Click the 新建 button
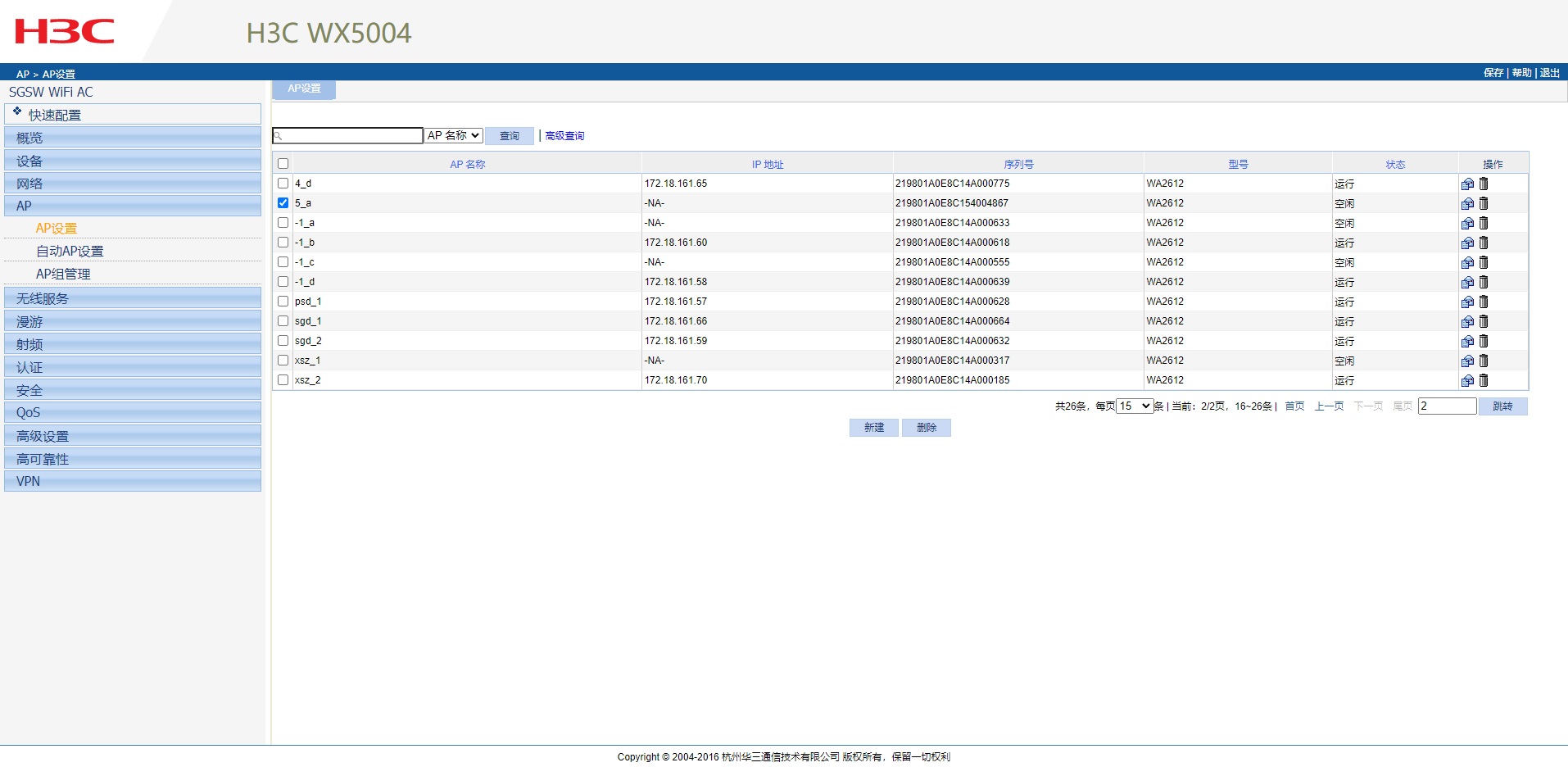The height and width of the screenshot is (767, 1568). 874,428
